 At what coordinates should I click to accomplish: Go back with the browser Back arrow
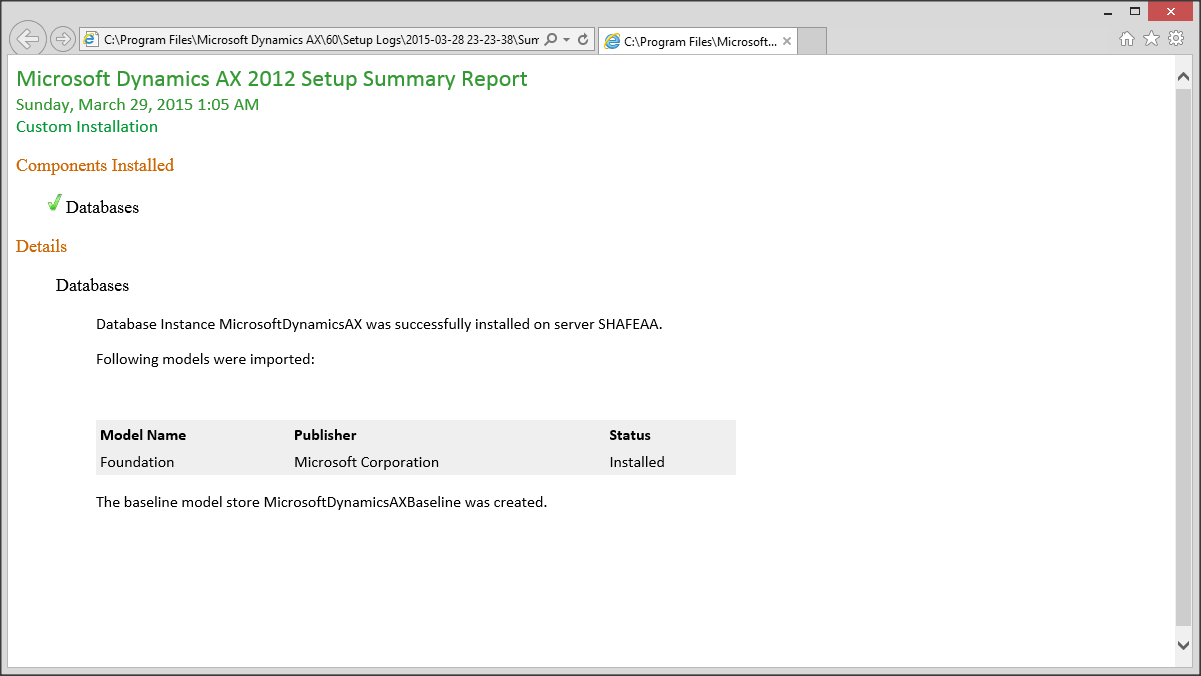click(28, 39)
